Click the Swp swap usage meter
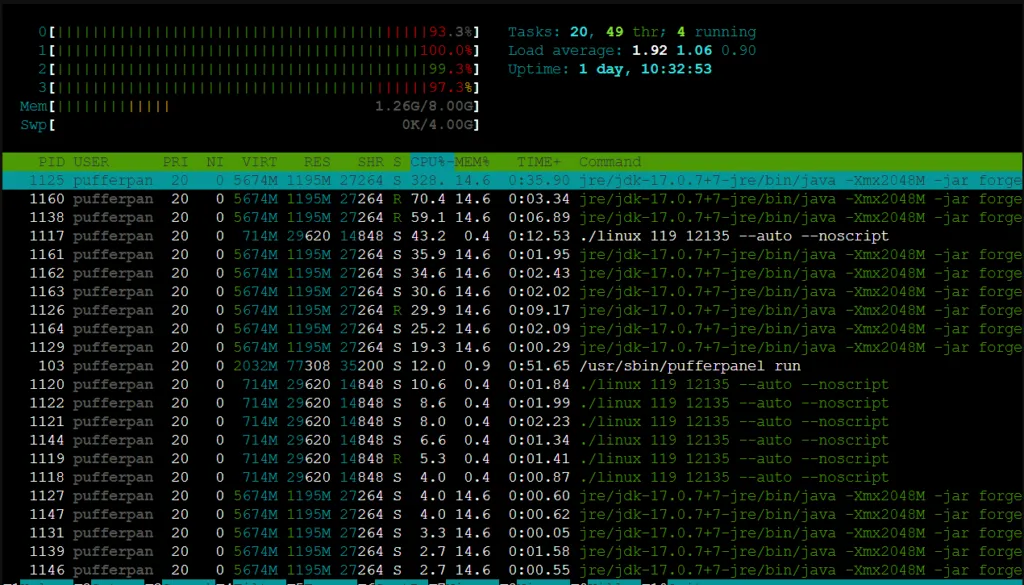The image size is (1024, 585). tap(250, 125)
